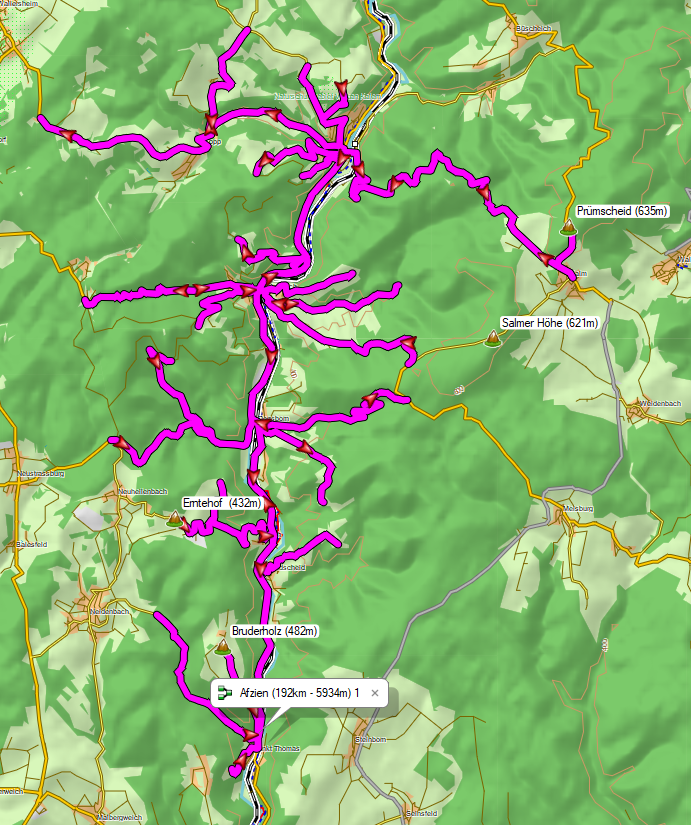
Task: Select the Salmer Höhe summit marker
Action: click(x=491, y=338)
